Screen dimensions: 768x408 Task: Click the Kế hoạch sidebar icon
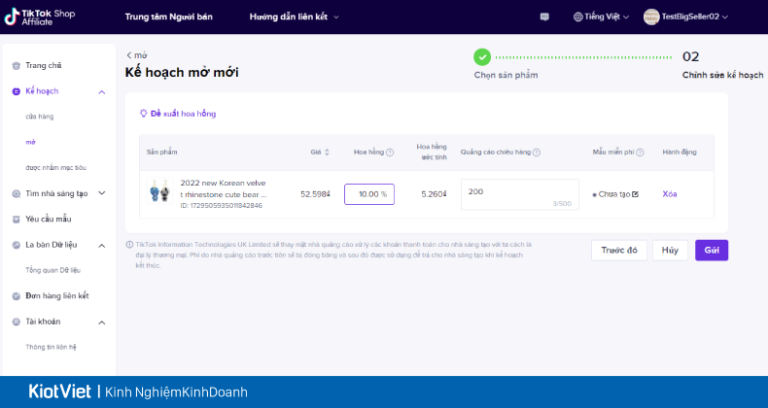pos(16,91)
